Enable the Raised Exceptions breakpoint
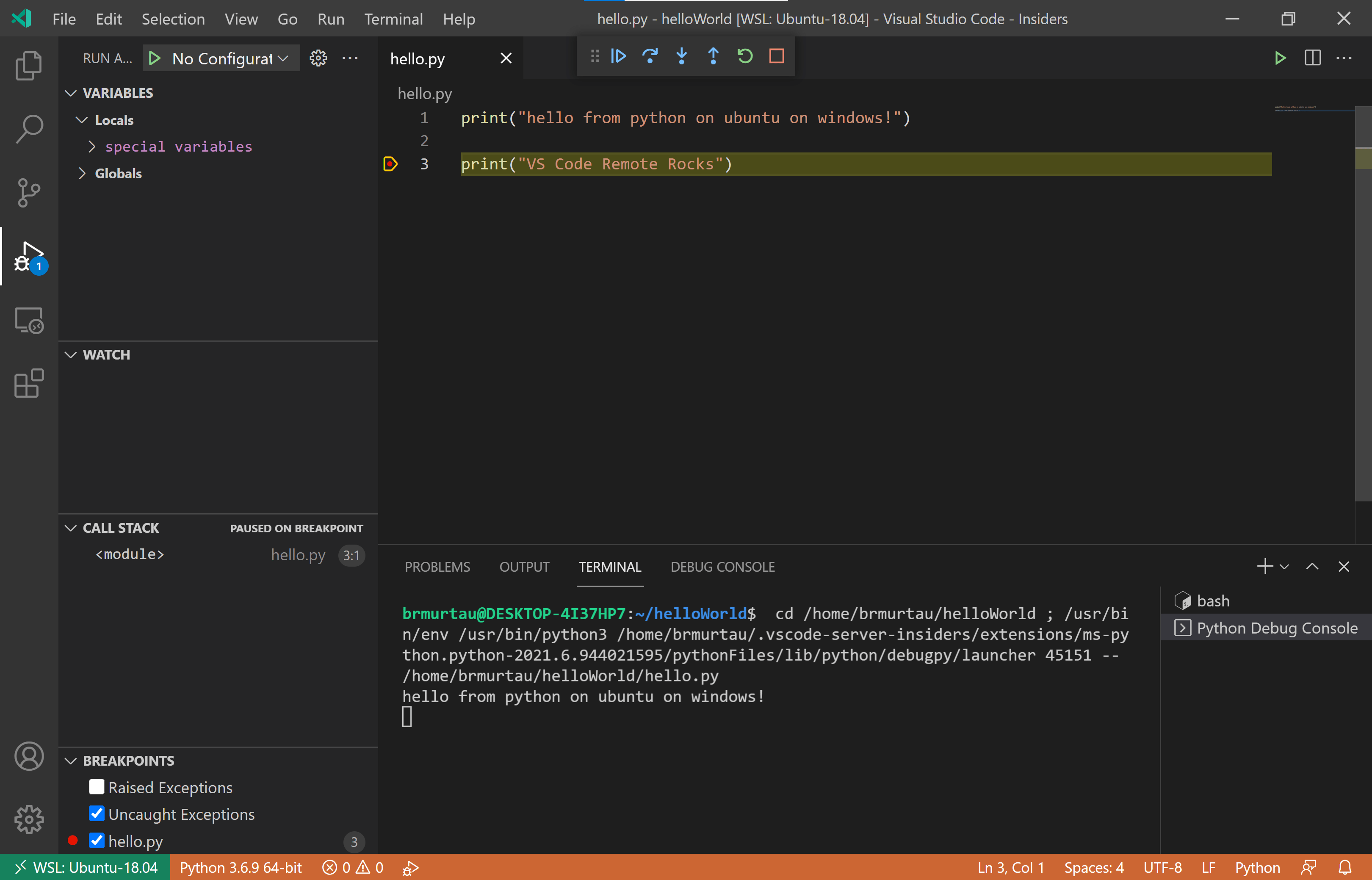The height and width of the screenshot is (880, 1372). click(97, 787)
